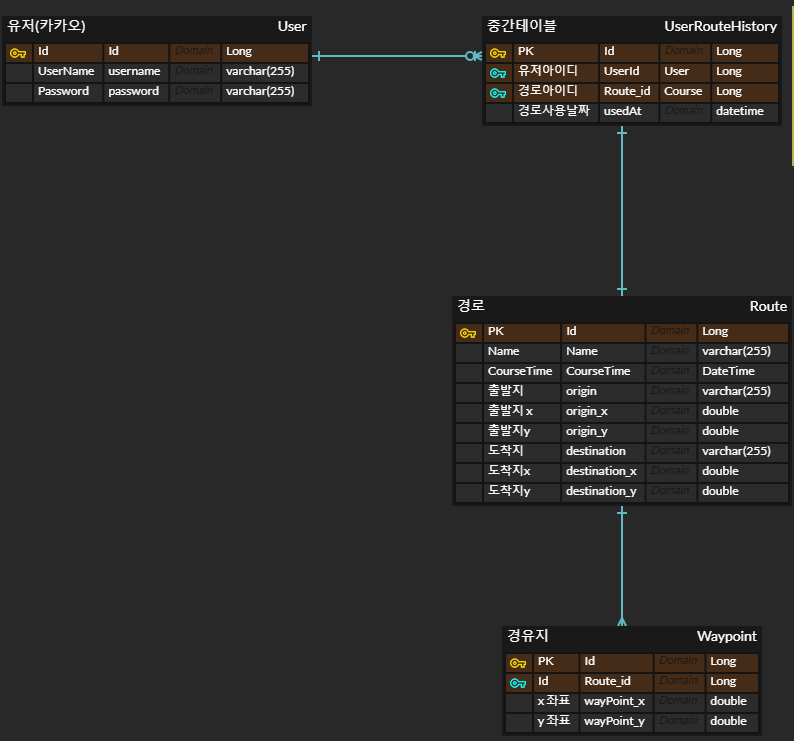The width and height of the screenshot is (794, 741).
Task: Click the User domain cell in UserId row
Action: point(685,73)
